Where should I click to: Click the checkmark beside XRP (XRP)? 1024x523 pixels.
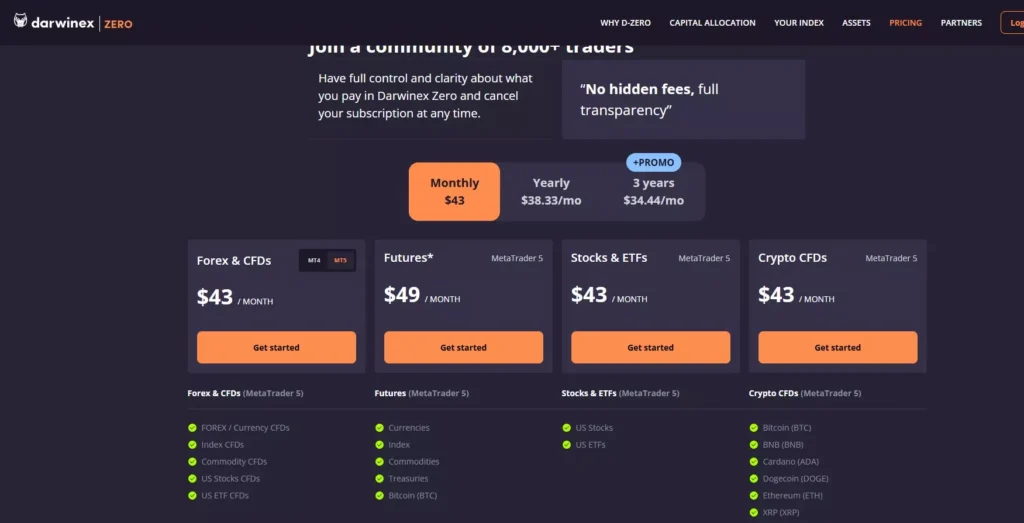tap(754, 513)
